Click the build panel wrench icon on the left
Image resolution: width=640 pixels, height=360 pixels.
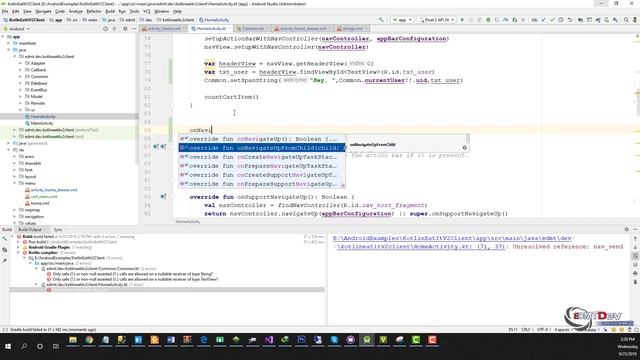[4, 239]
